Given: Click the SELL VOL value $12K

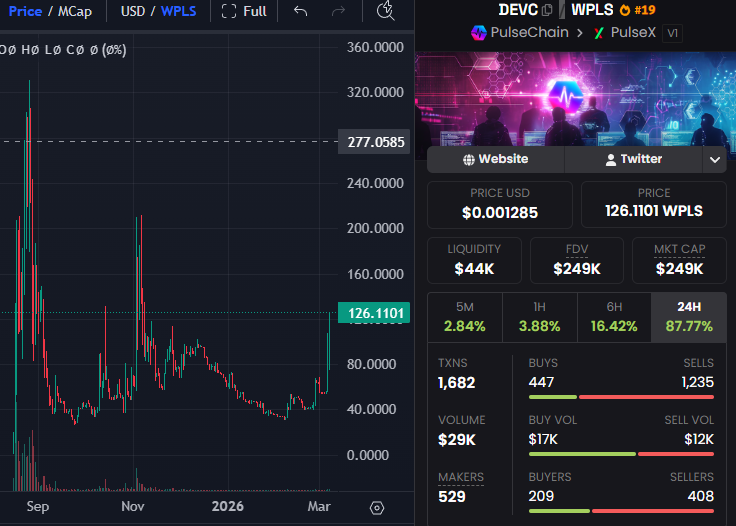Looking at the screenshot, I should point(699,439).
